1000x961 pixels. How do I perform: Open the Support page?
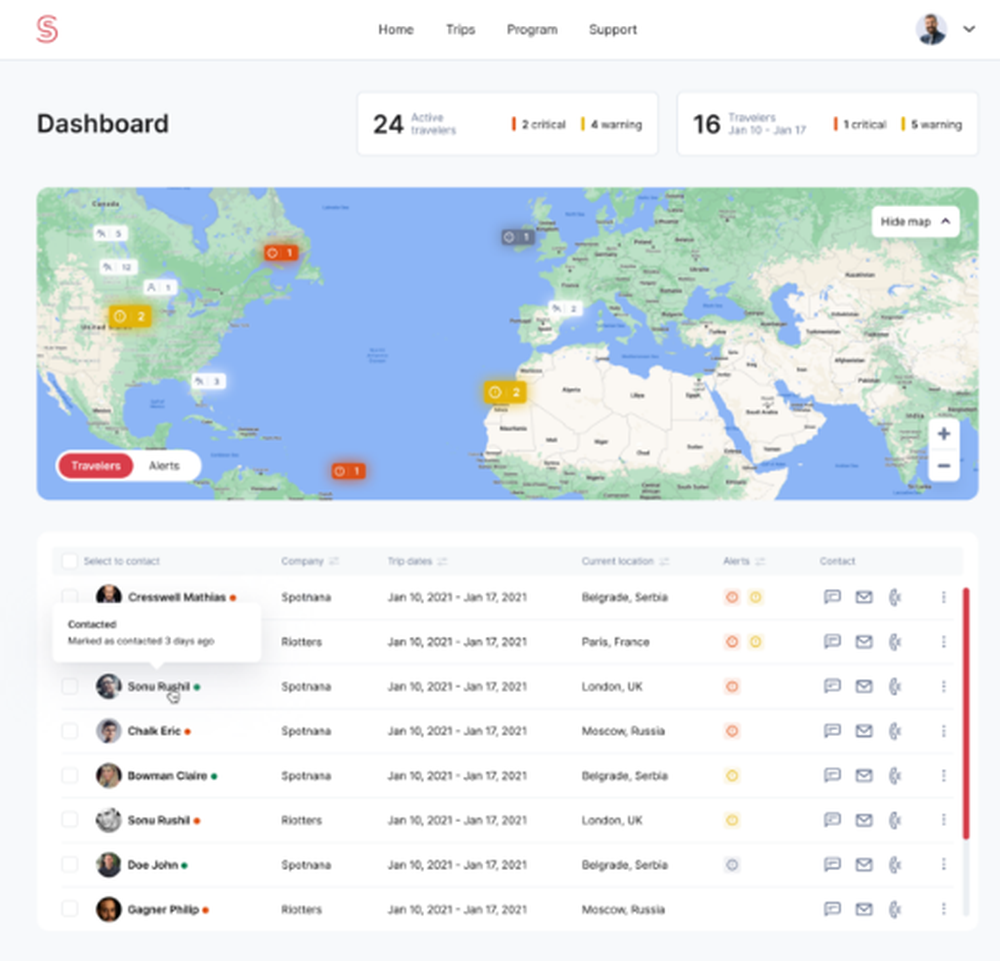point(612,29)
